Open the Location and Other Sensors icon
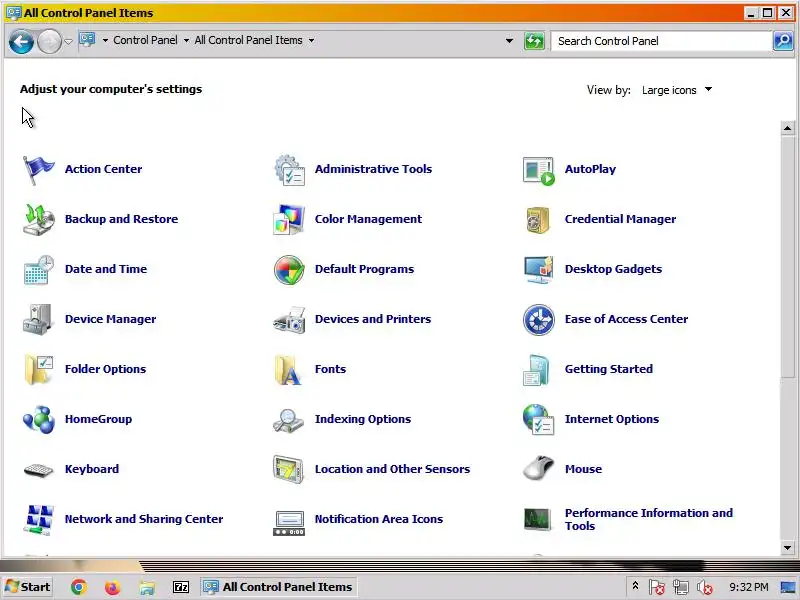This screenshot has height=600, width=800. [x=289, y=469]
